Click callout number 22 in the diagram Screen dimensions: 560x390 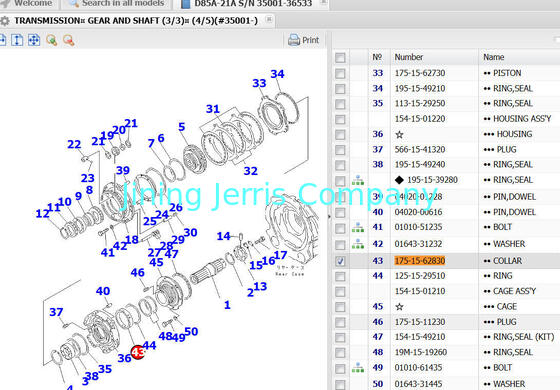tap(74, 144)
